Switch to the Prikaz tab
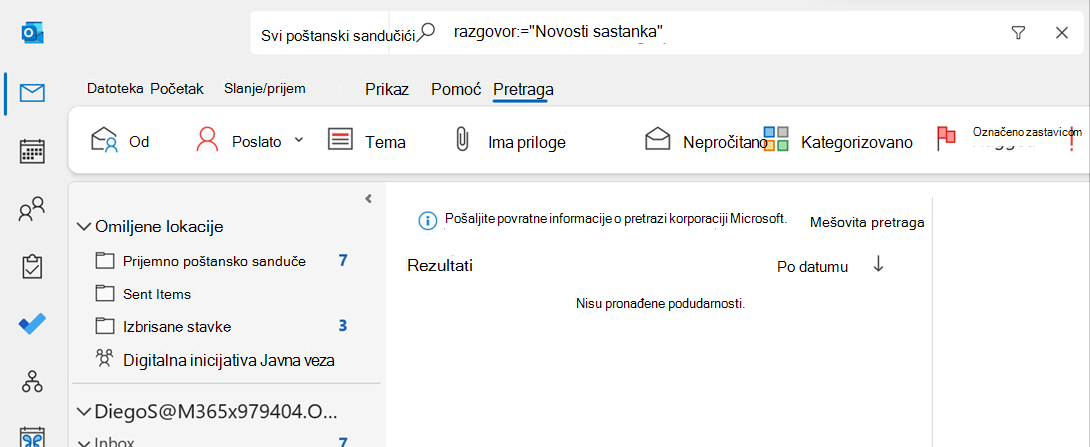The height and width of the screenshot is (447, 1090). point(387,89)
